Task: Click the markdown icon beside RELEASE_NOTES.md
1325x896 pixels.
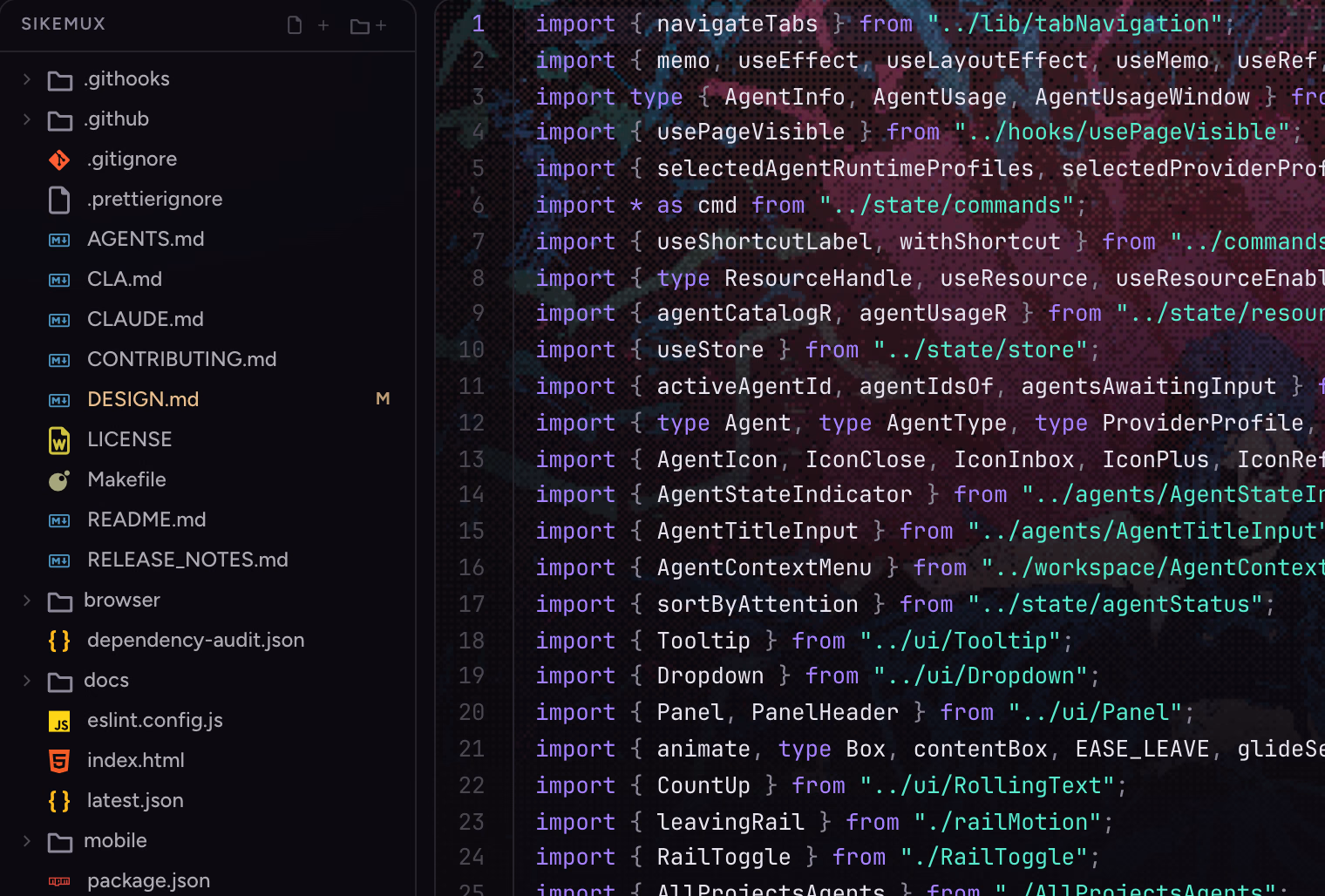Action: (x=59, y=560)
